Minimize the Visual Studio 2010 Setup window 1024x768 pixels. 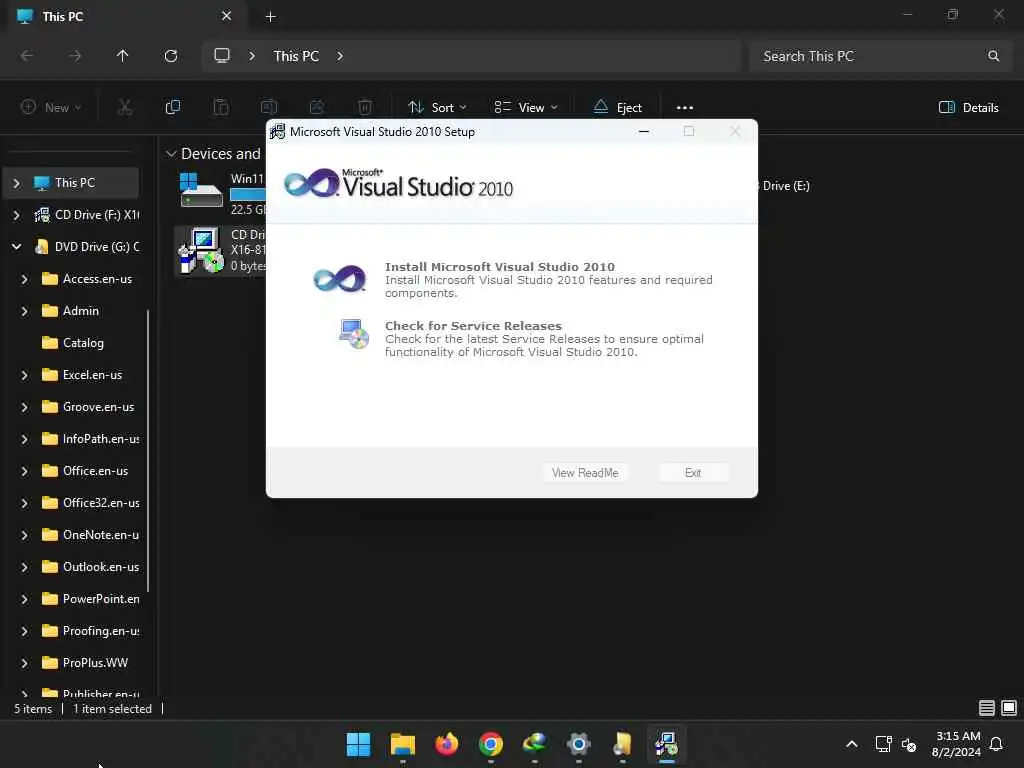coord(644,131)
